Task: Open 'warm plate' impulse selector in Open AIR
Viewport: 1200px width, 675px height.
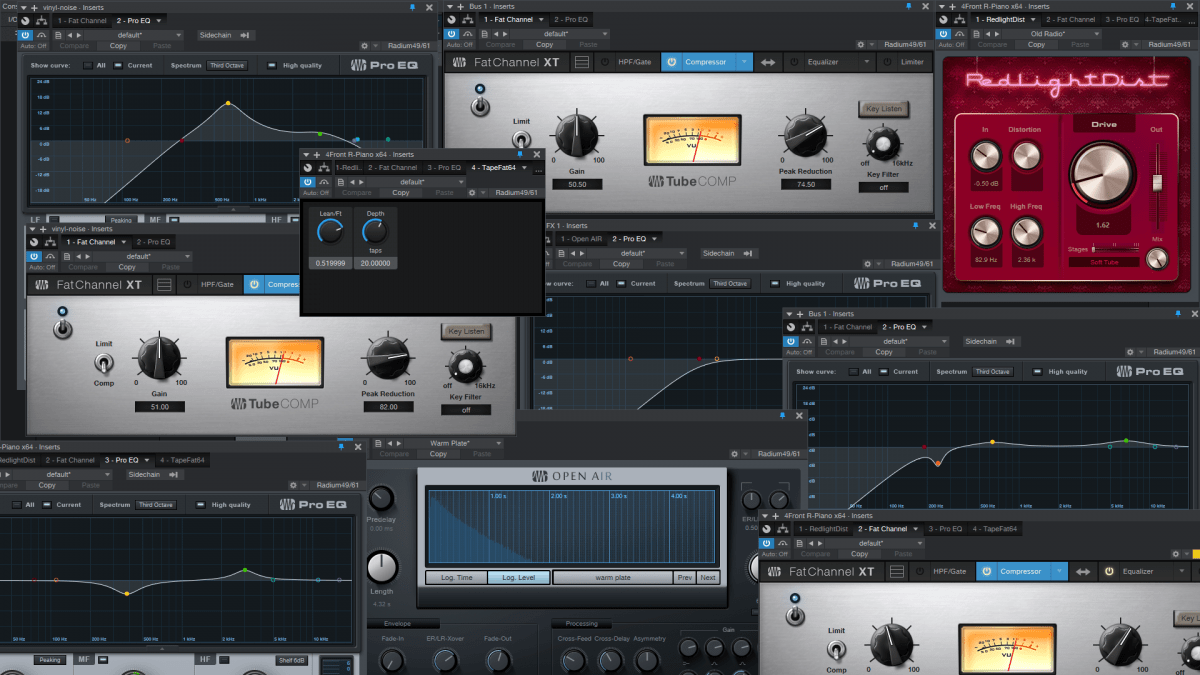Action: click(x=612, y=578)
